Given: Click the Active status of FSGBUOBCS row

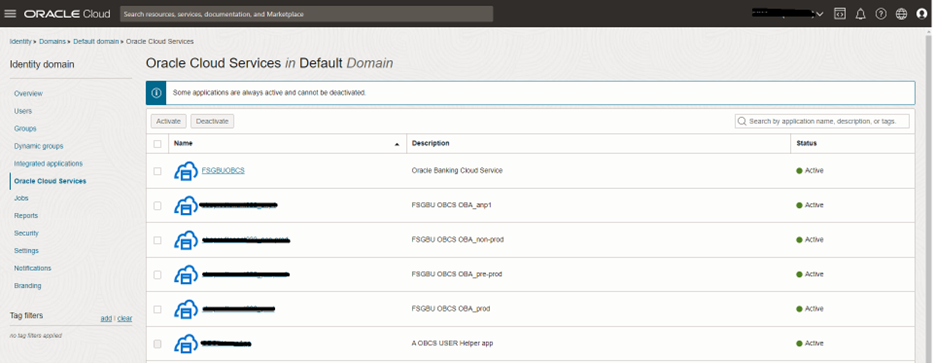Looking at the screenshot, I should point(810,170).
